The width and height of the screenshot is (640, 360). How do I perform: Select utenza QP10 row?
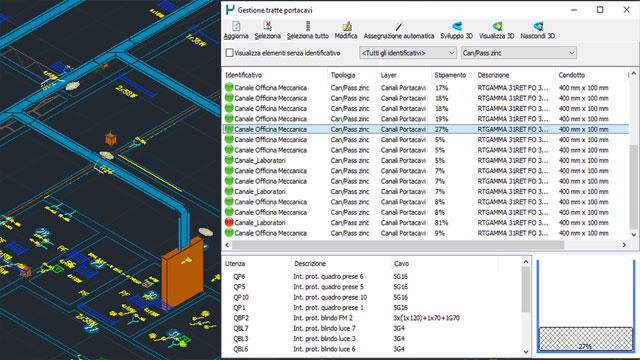coord(372,297)
